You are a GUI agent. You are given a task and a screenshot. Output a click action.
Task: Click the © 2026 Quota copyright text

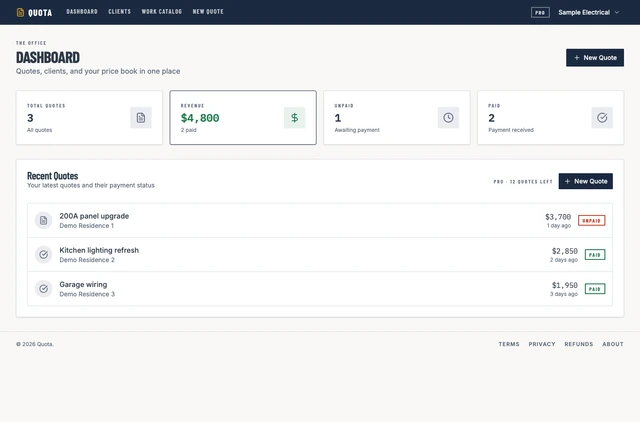click(x=35, y=344)
